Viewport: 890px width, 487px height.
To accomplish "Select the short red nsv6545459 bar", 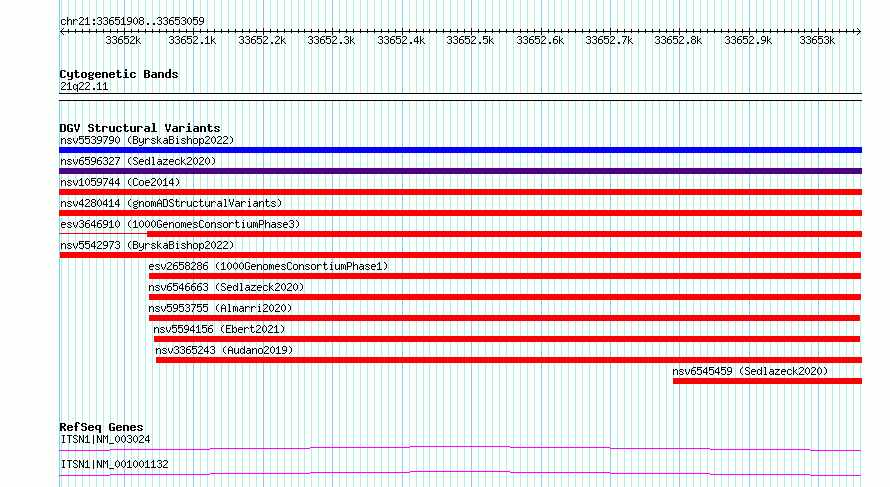I will [x=767, y=381].
